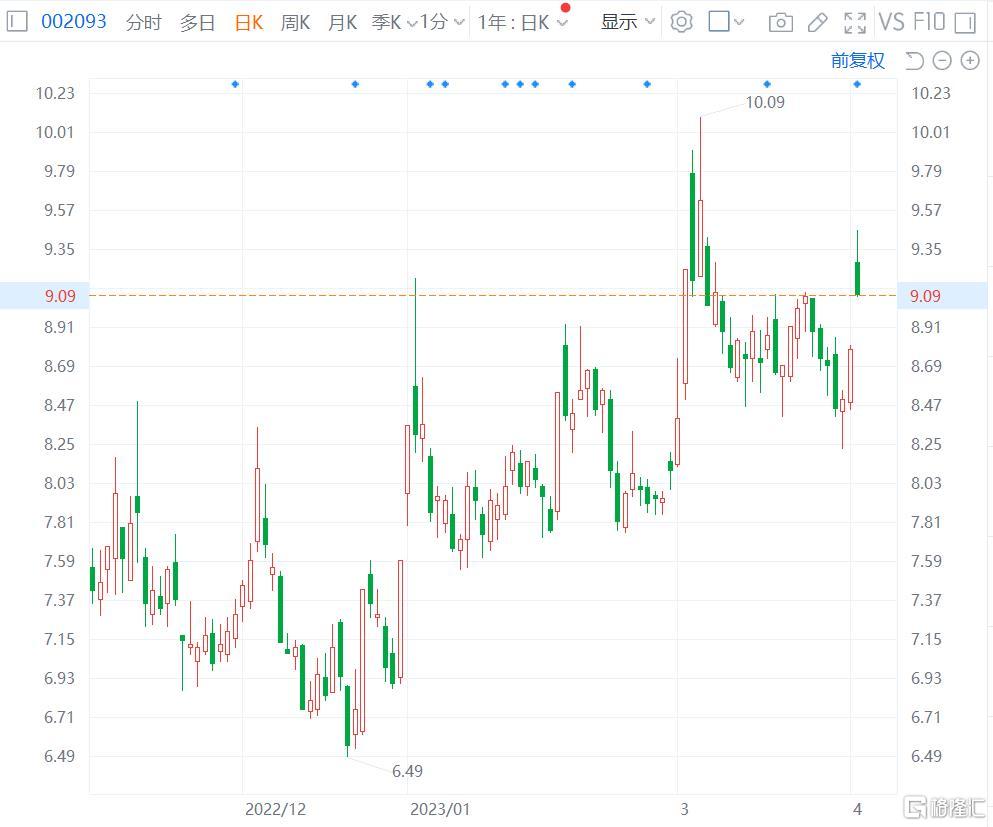Click the red notification dot
993x827 pixels.
point(566,8)
